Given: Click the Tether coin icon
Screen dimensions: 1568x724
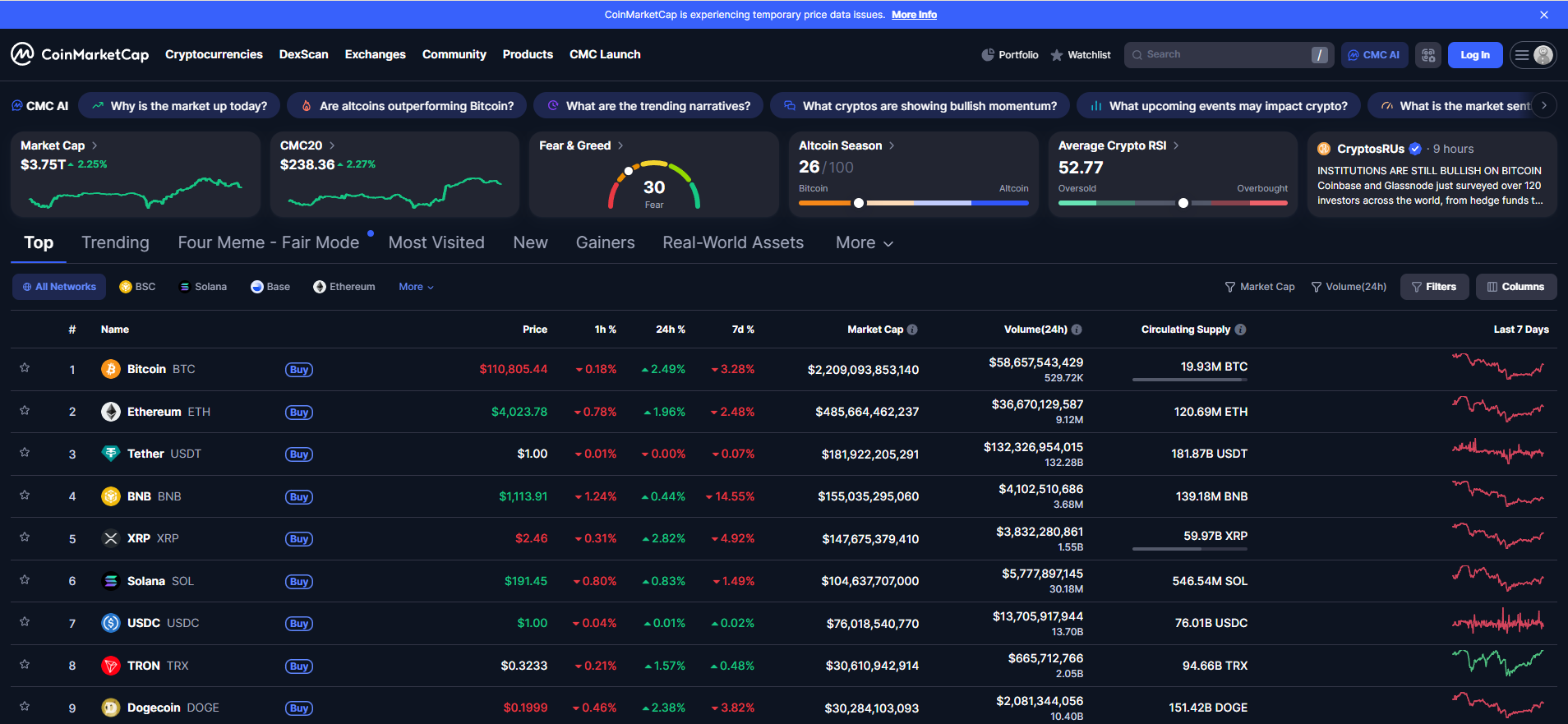Looking at the screenshot, I should tap(111, 454).
